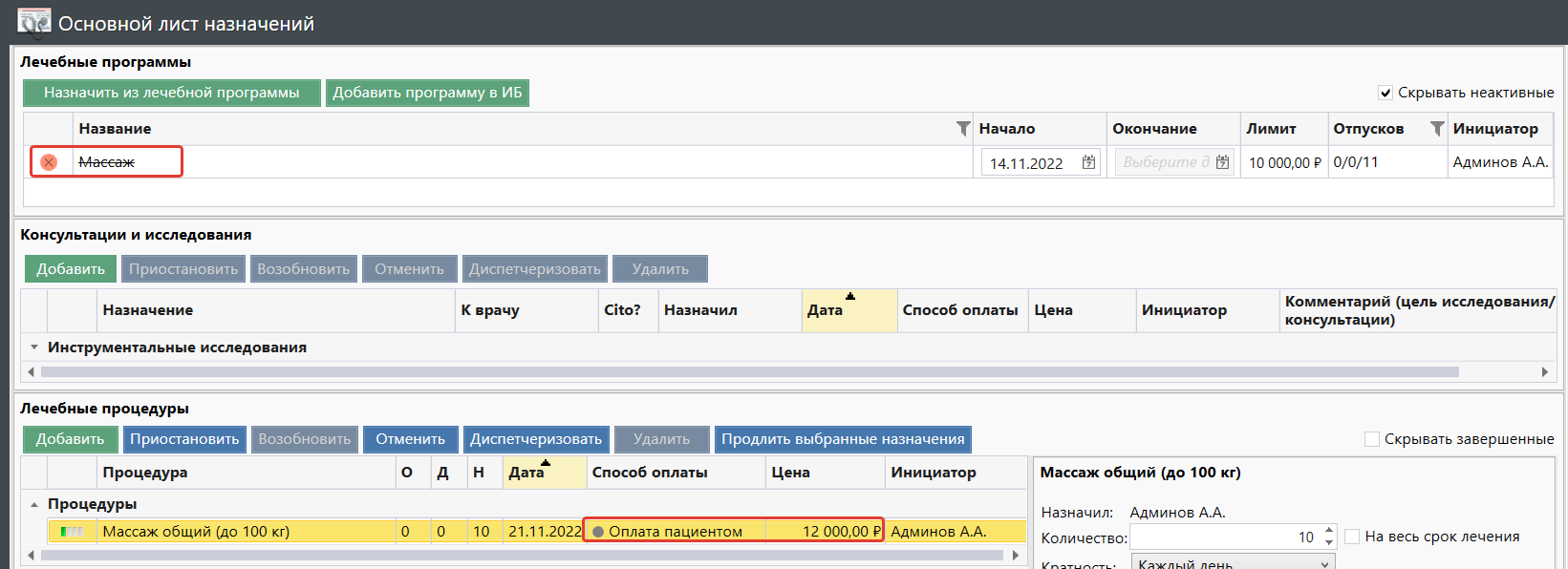Click Назначить из лечебной программы button
This screenshot has height=569, width=1568.
click(x=172, y=93)
